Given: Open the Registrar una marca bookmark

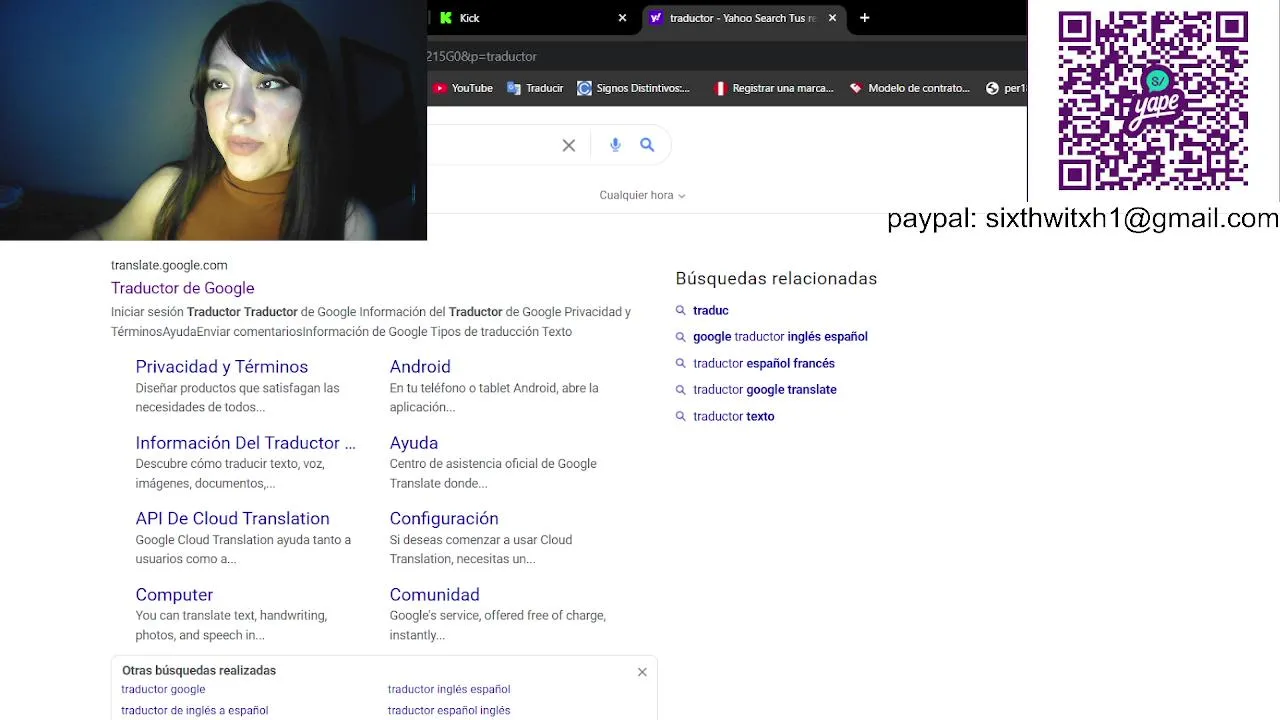Looking at the screenshot, I should [773, 88].
